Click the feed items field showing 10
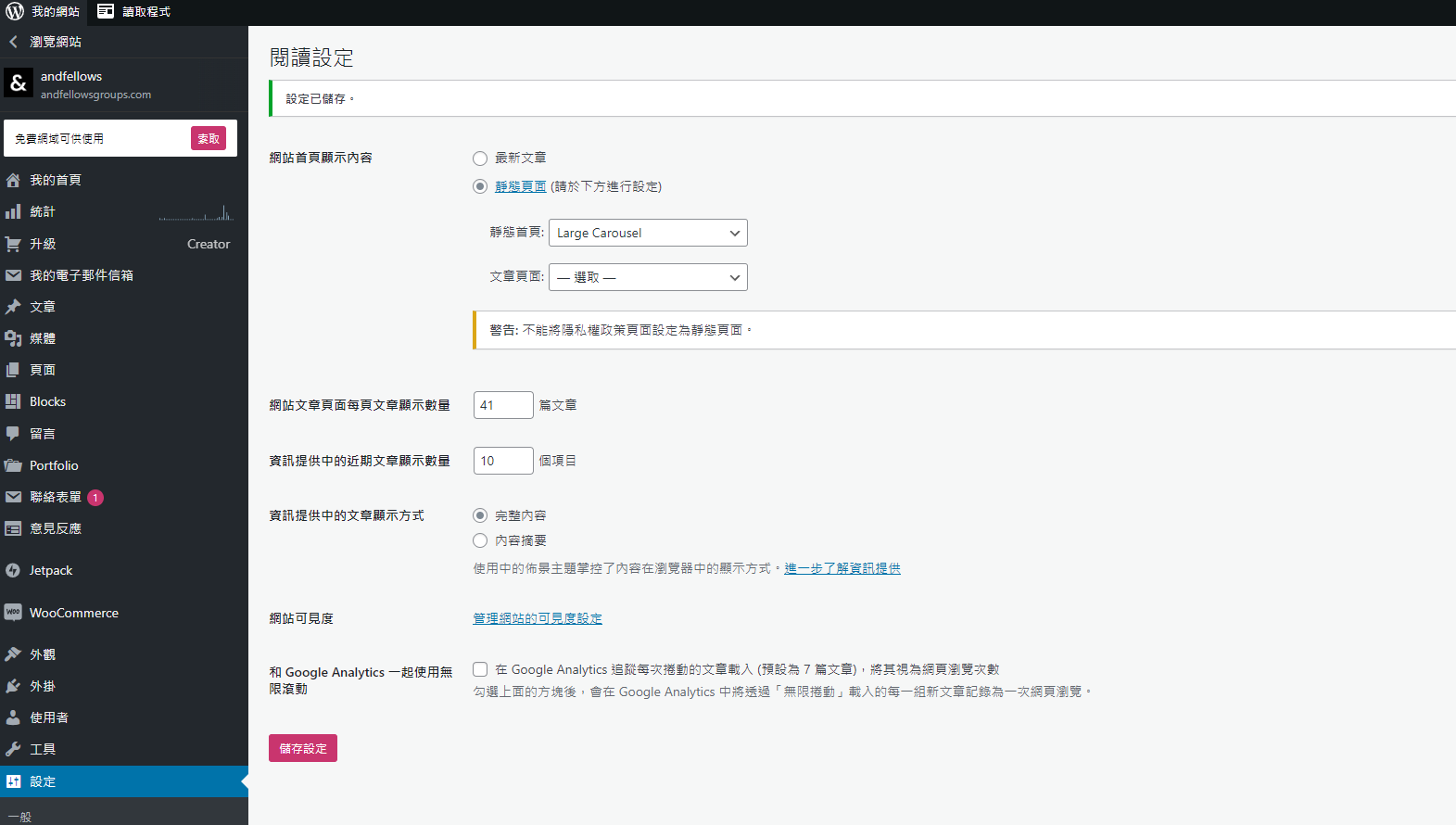 [503, 461]
